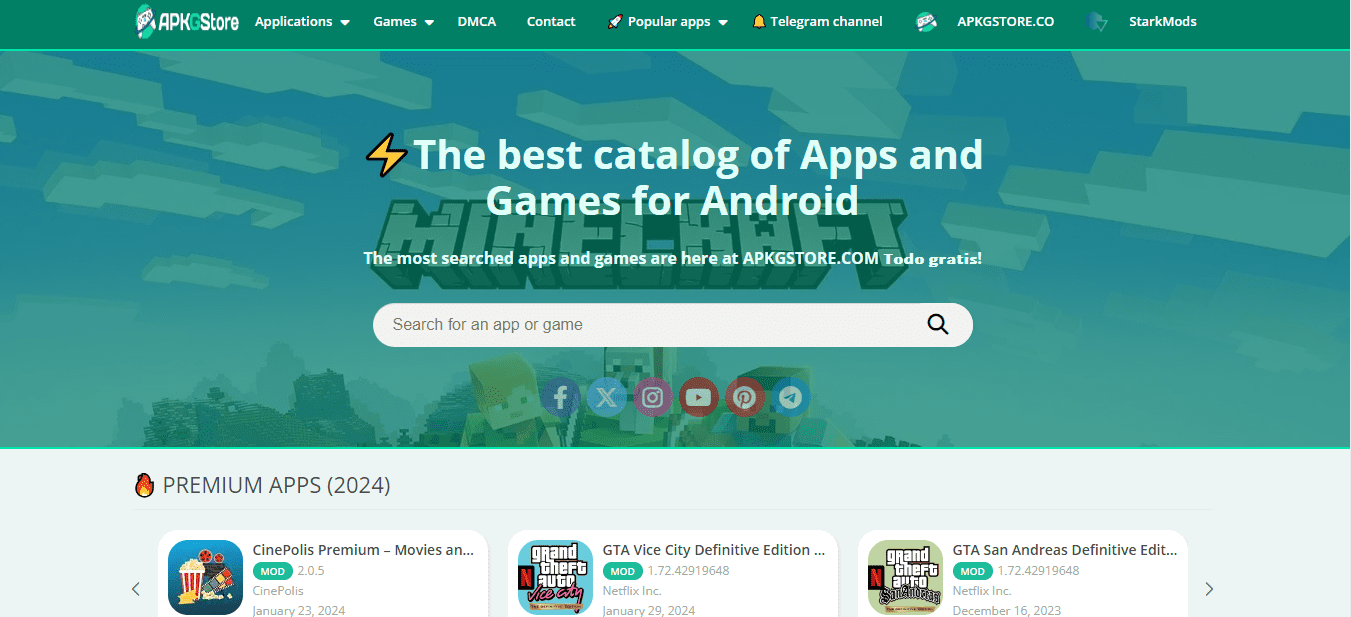Open the APKGStore logo home link
This screenshot has height=617, width=1351.
click(x=187, y=21)
